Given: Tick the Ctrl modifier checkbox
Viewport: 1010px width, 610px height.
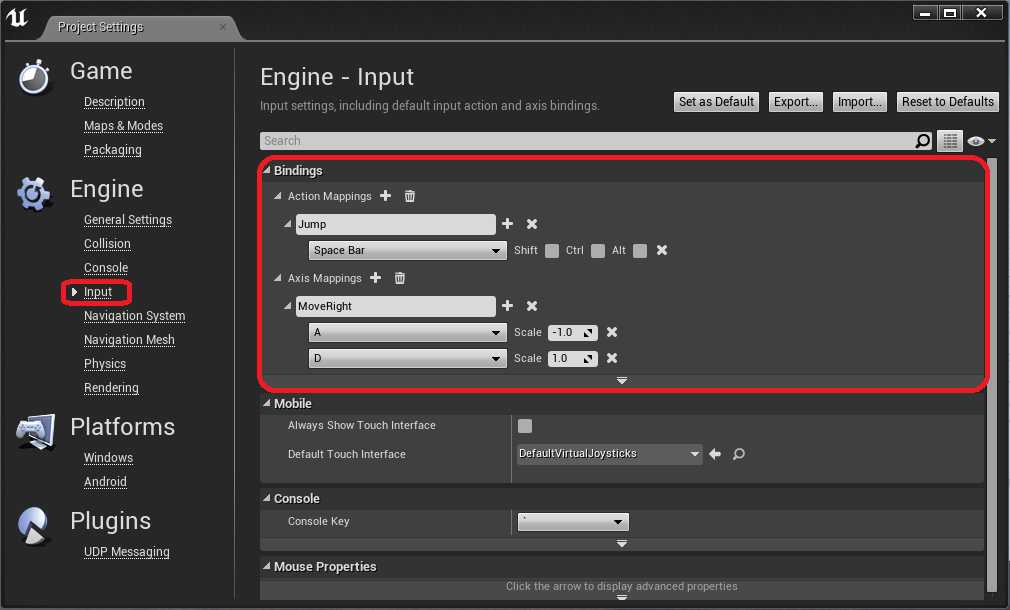Looking at the screenshot, I should coord(598,251).
